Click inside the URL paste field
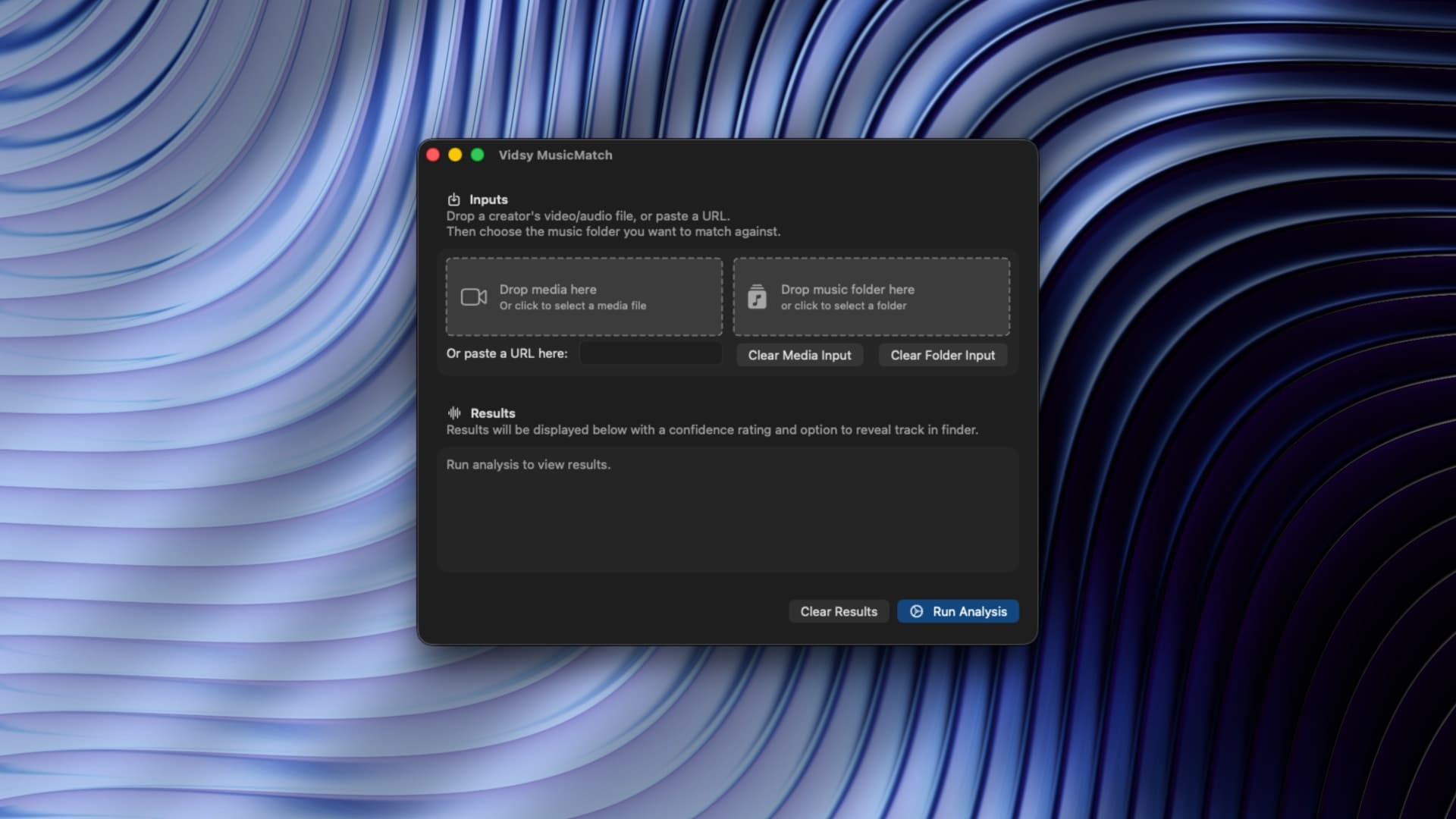 click(x=650, y=353)
